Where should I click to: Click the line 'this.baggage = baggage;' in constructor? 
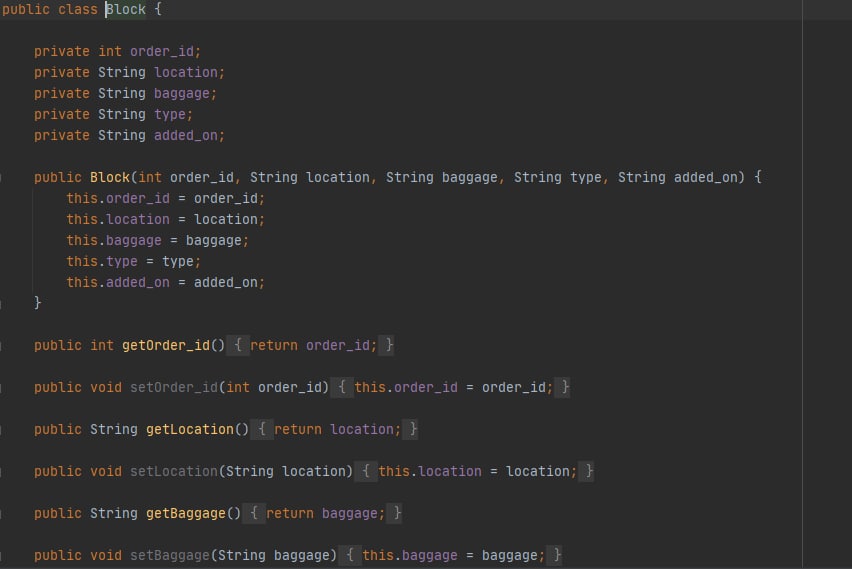coord(158,241)
